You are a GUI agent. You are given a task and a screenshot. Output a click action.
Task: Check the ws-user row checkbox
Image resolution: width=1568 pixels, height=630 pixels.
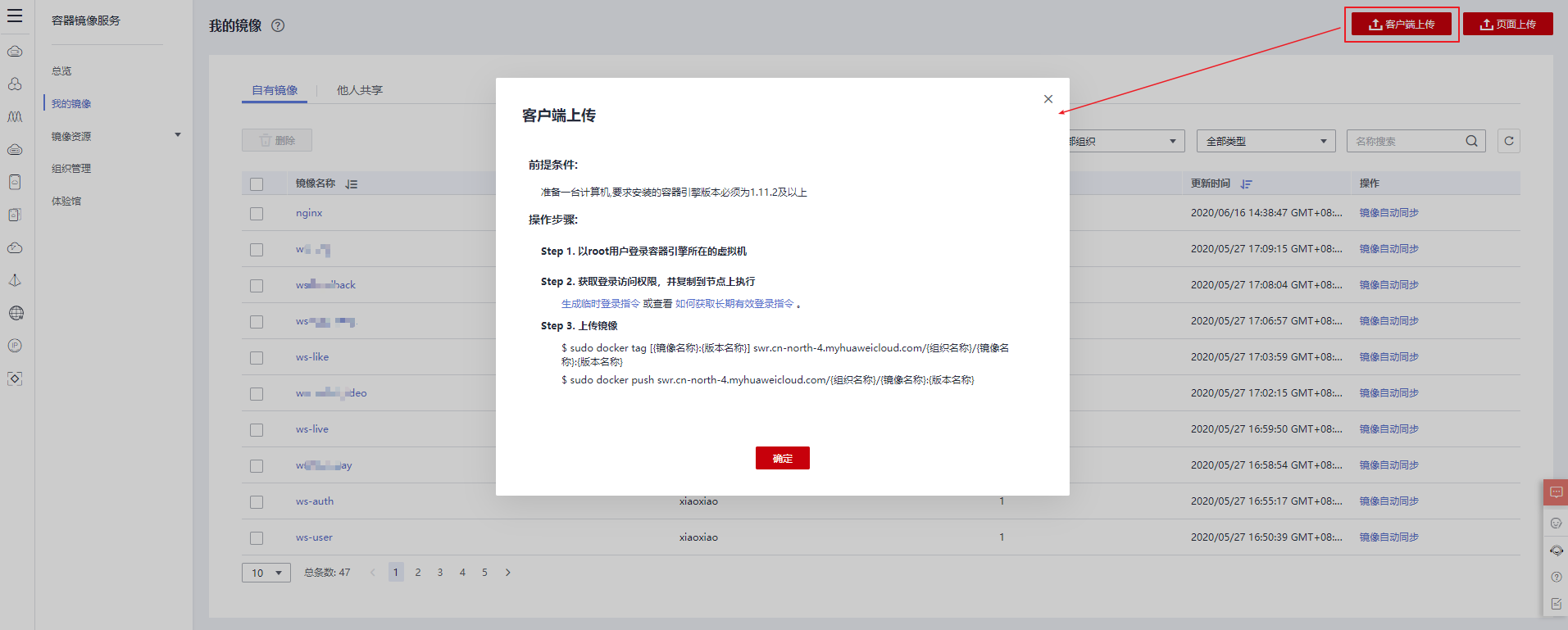click(257, 538)
